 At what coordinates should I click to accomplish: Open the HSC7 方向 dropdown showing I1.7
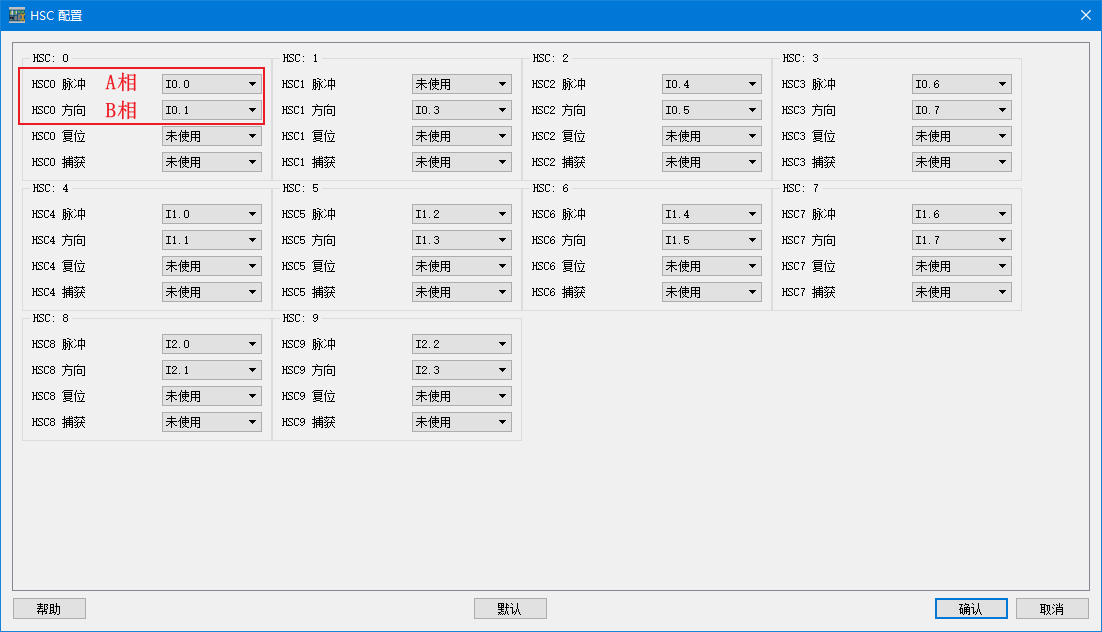pos(962,240)
